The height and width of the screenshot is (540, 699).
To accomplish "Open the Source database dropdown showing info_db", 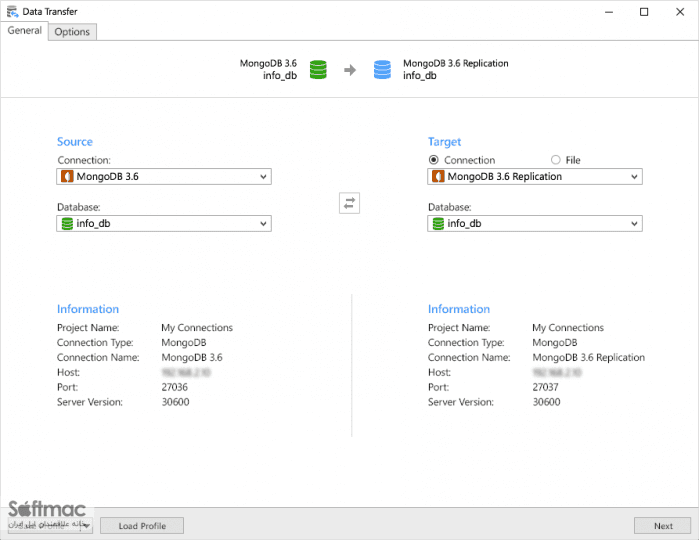I will click(x=164, y=223).
